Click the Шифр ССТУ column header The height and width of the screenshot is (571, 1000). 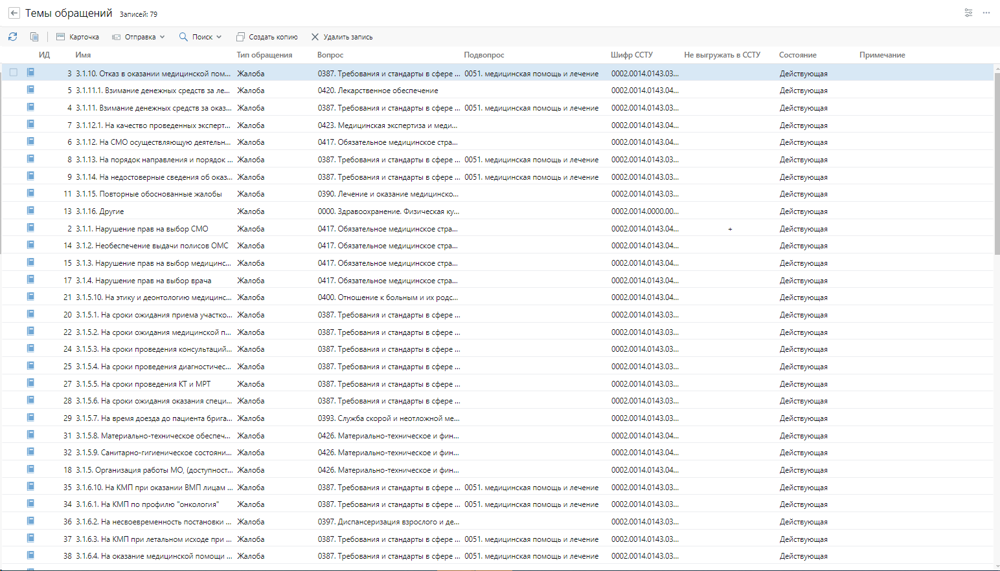tap(631, 55)
